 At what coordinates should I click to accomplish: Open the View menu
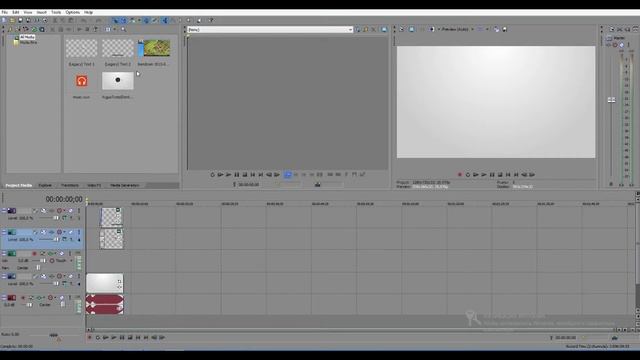27,12
